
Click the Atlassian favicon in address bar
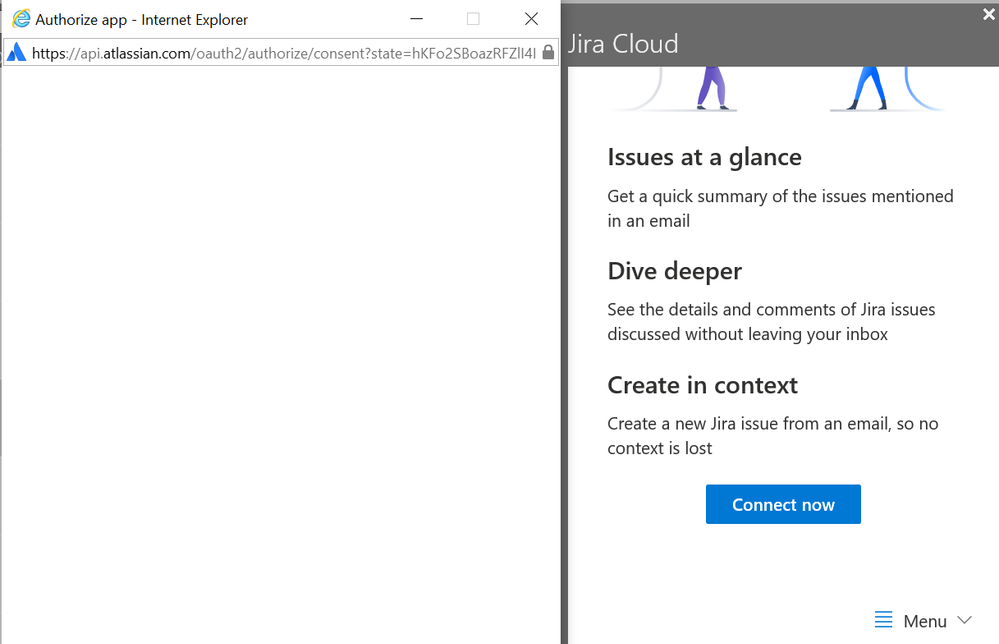click(17, 53)
